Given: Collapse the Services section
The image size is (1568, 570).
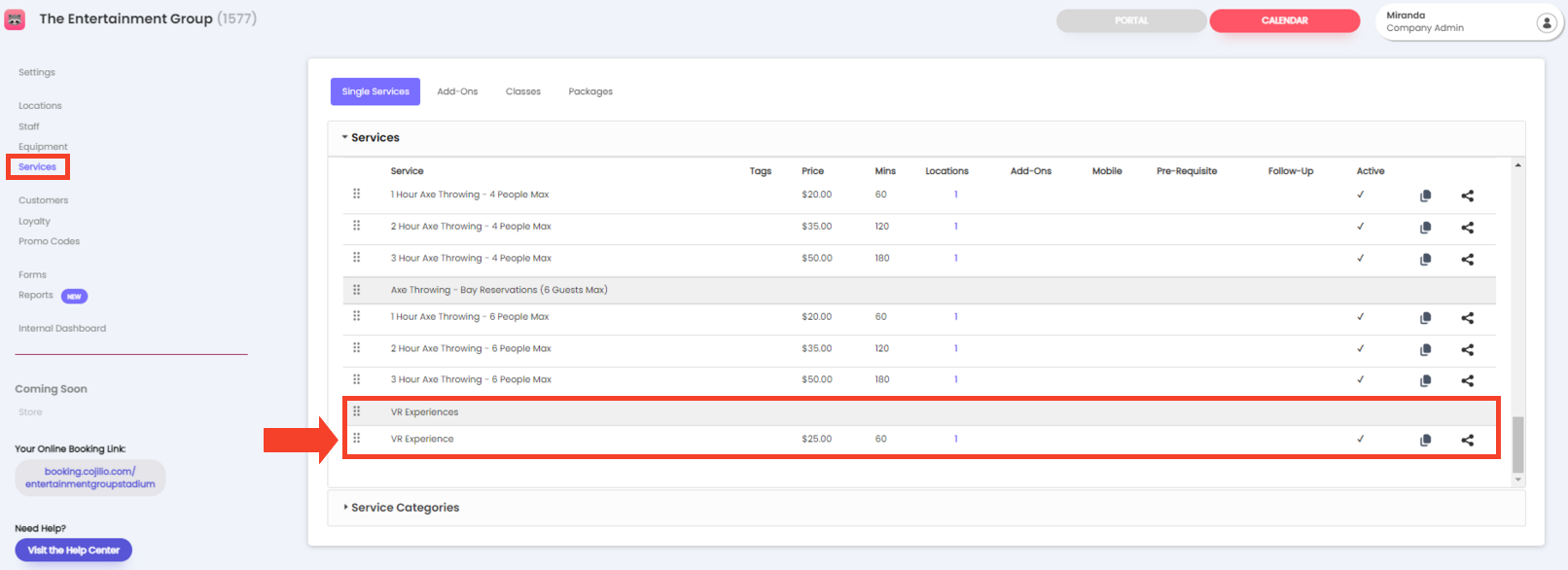Looking at the screenshot, I should (371, 137).
